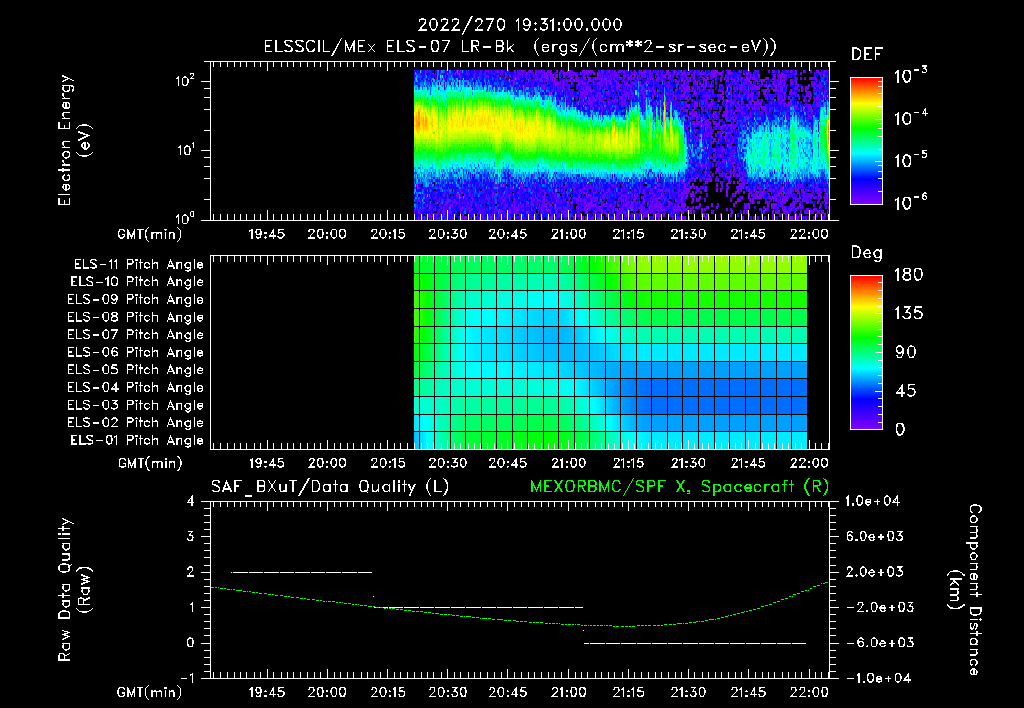The image size is (1024, 708).
Task: Select the ELS-09 Pitch Angle row label
Action: (136, 300)
